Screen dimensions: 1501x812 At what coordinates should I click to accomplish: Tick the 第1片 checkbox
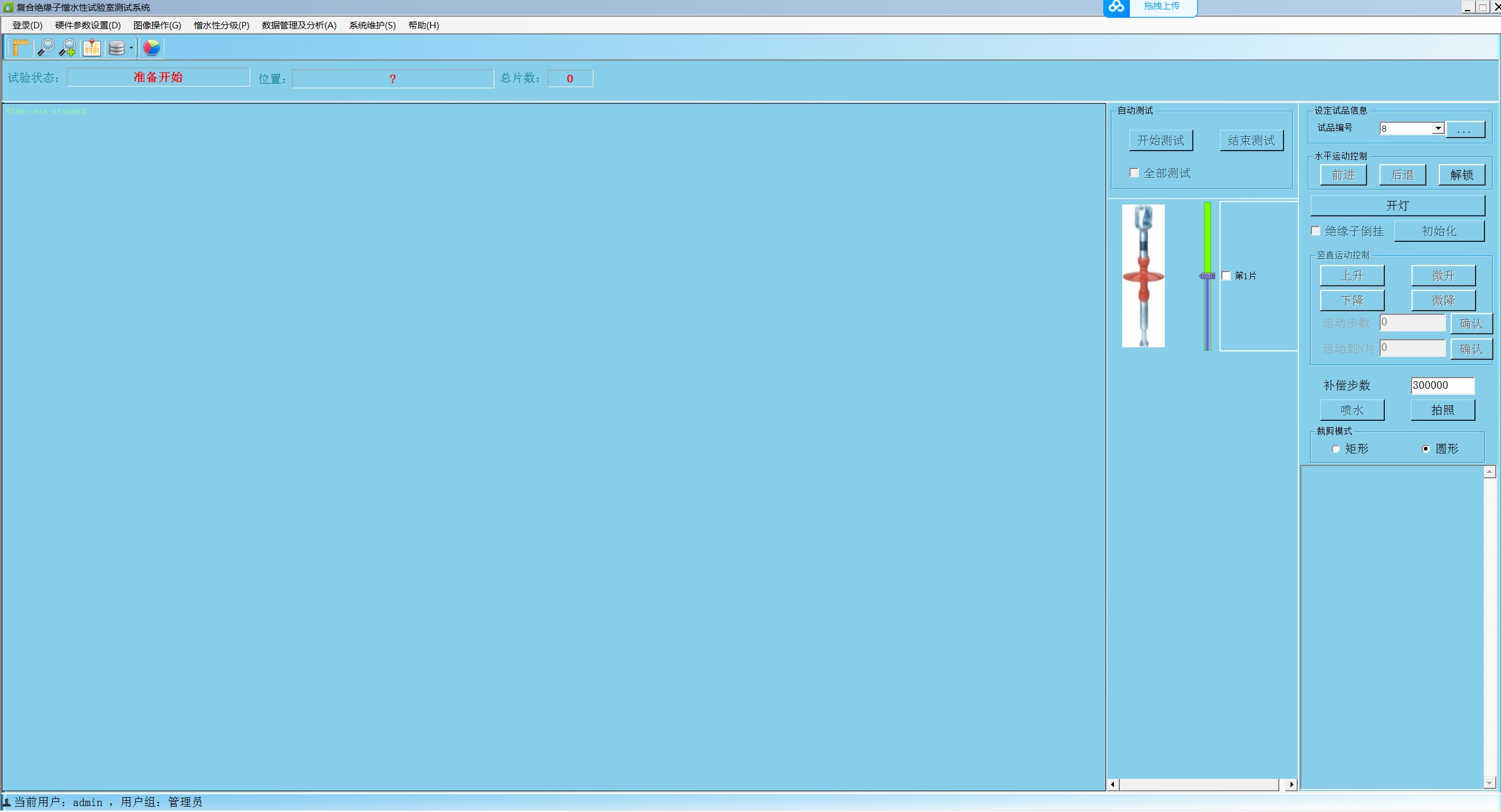tap(1226, 276)
